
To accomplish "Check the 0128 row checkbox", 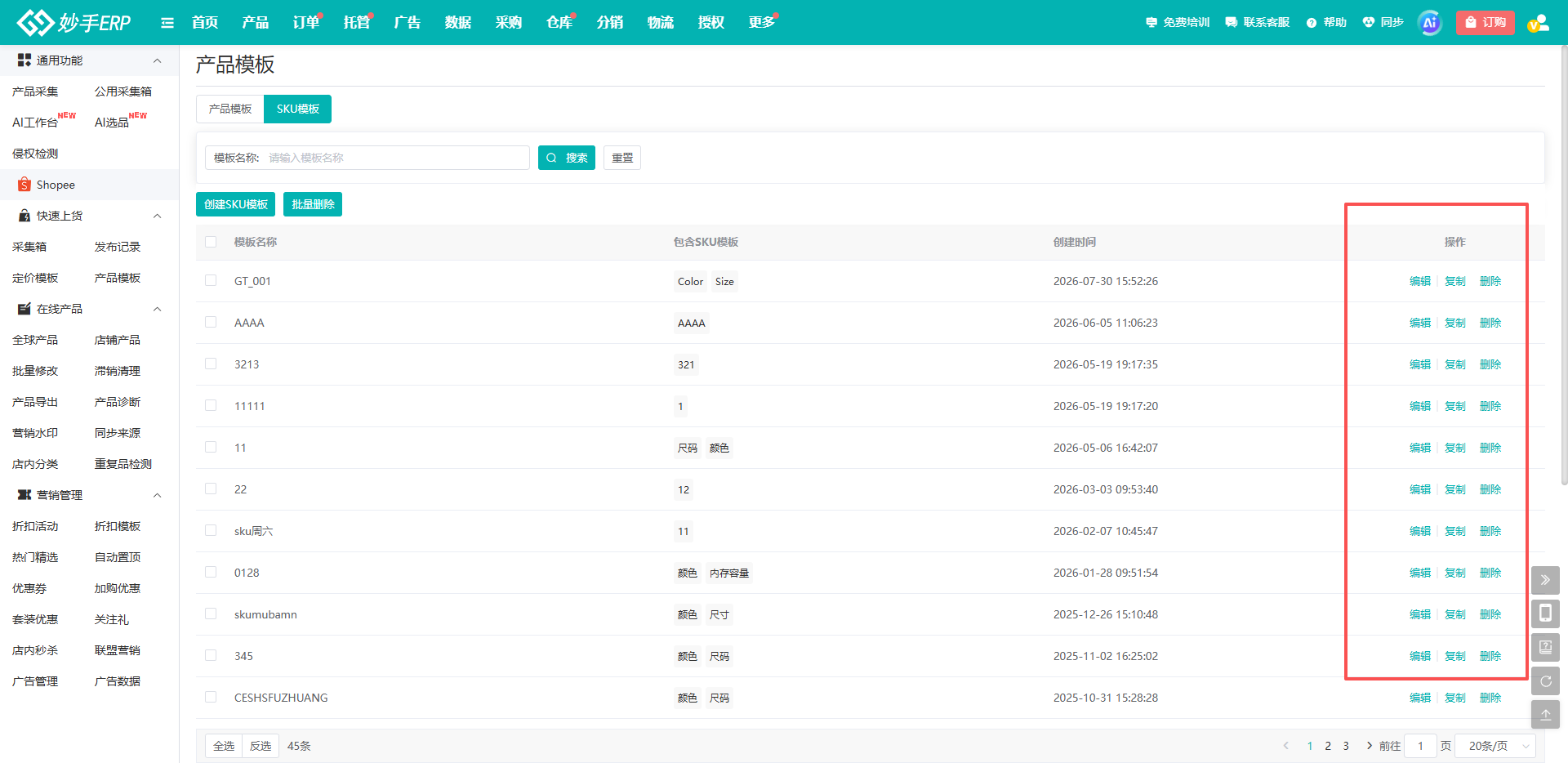I will (x=211, y=573).
